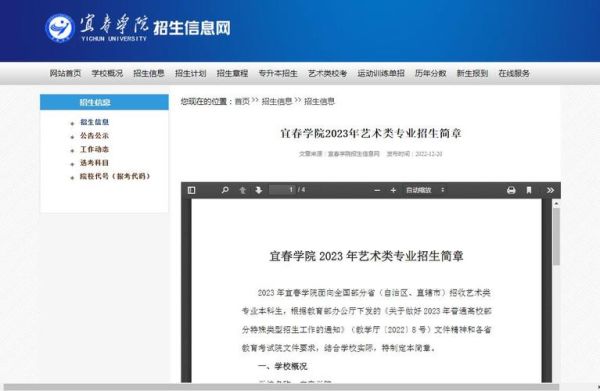Open the 网站首页 menu item

click(x=65, y=73)
